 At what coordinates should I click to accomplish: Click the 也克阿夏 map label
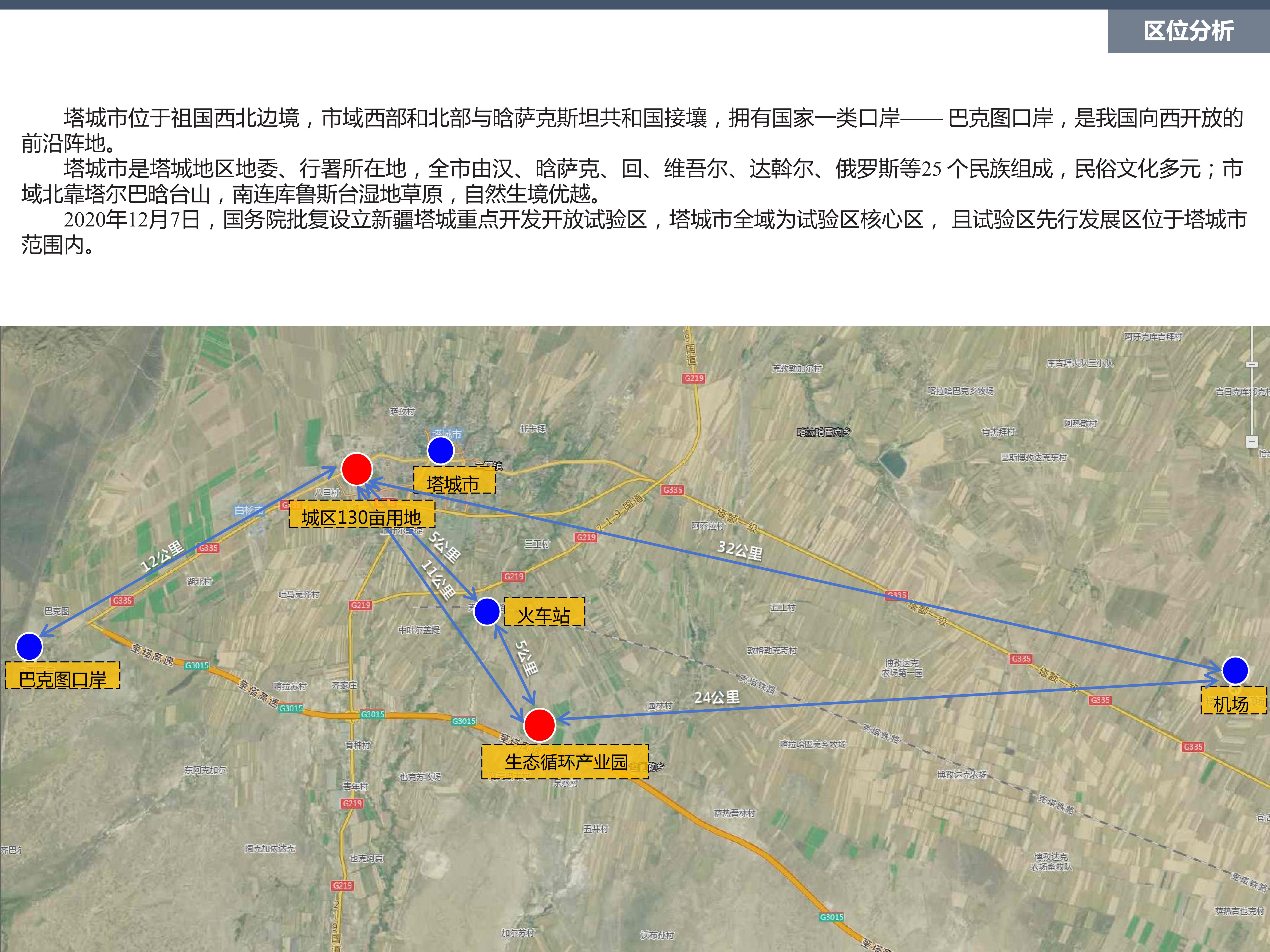click(x=367, y=858)
